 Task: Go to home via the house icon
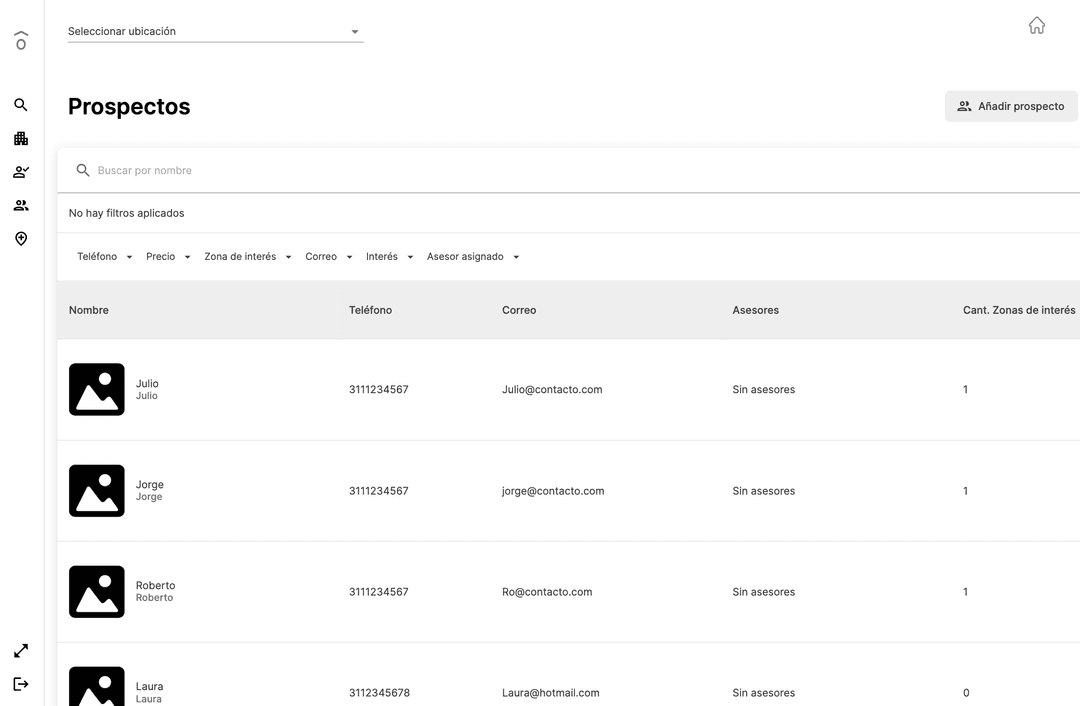pos(1037,26)
